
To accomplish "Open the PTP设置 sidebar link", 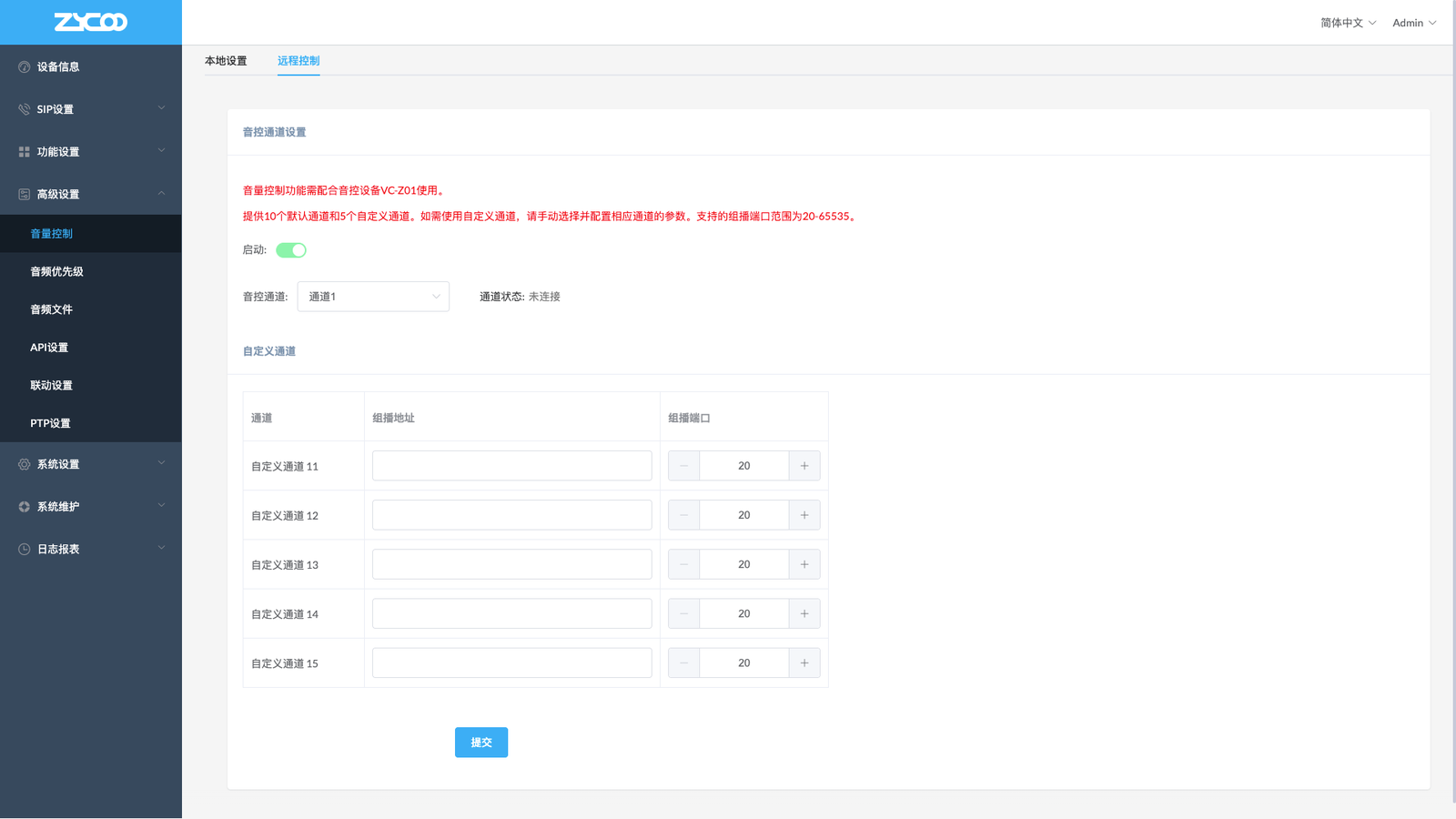I will coord(50,423).
